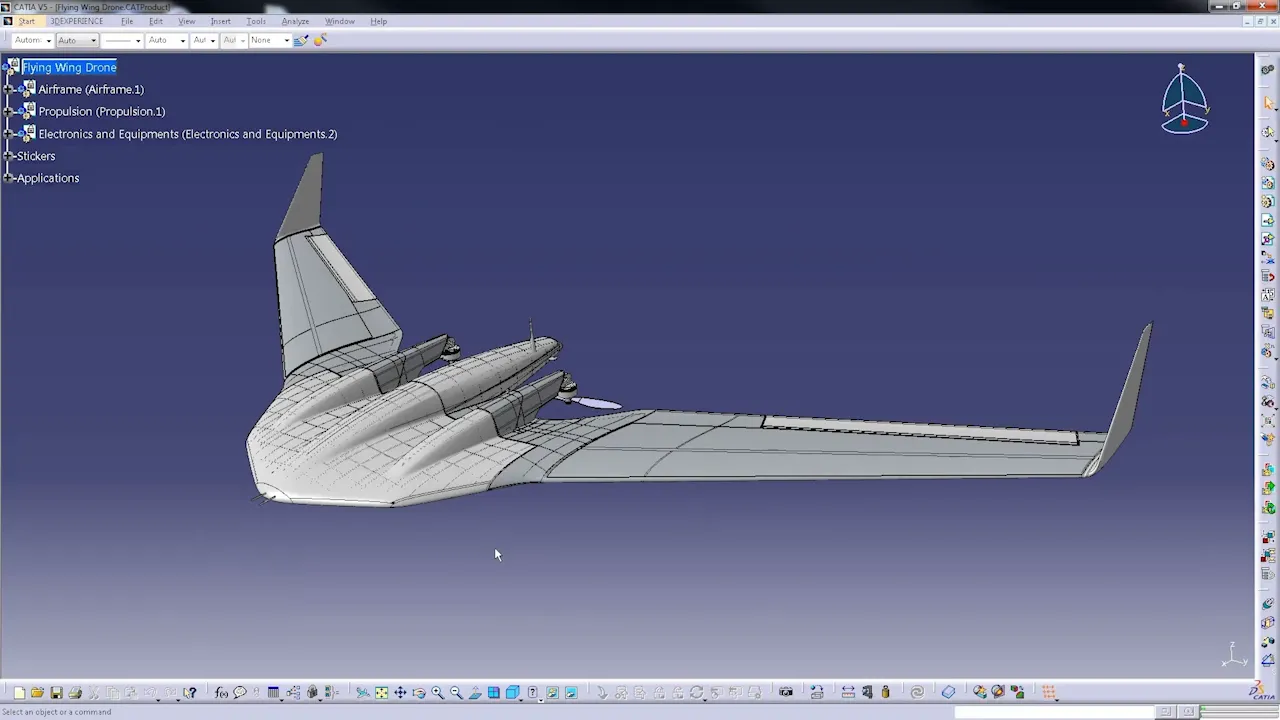
Task: Open the Tools menu
Action: [x=256, y=21]
